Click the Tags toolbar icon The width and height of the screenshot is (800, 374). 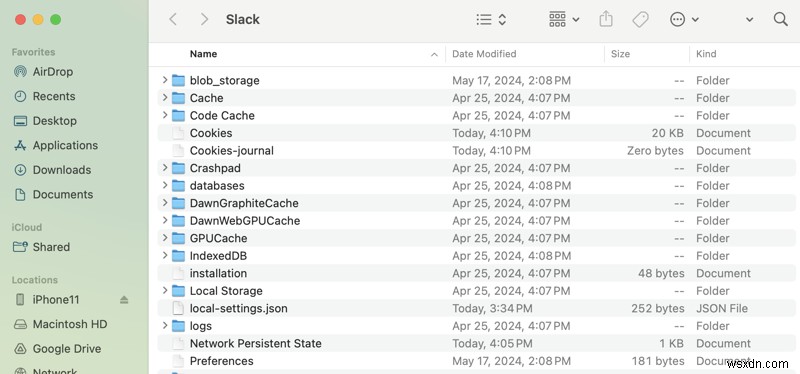point(640,19)
